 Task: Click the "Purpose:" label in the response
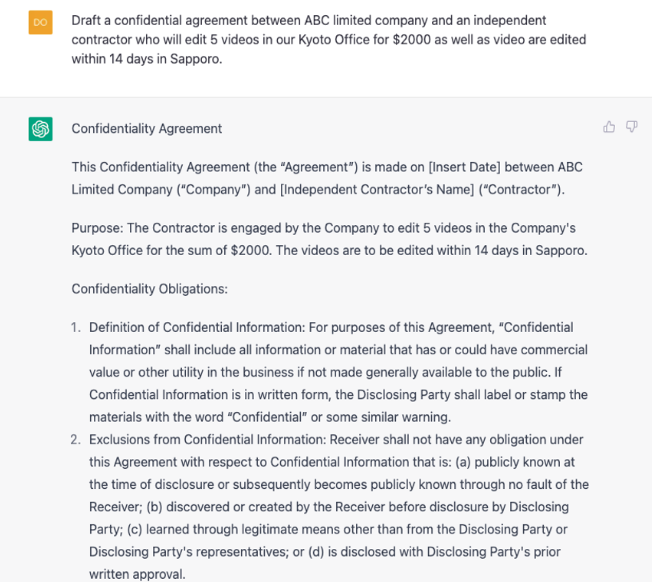click(97, 228)
